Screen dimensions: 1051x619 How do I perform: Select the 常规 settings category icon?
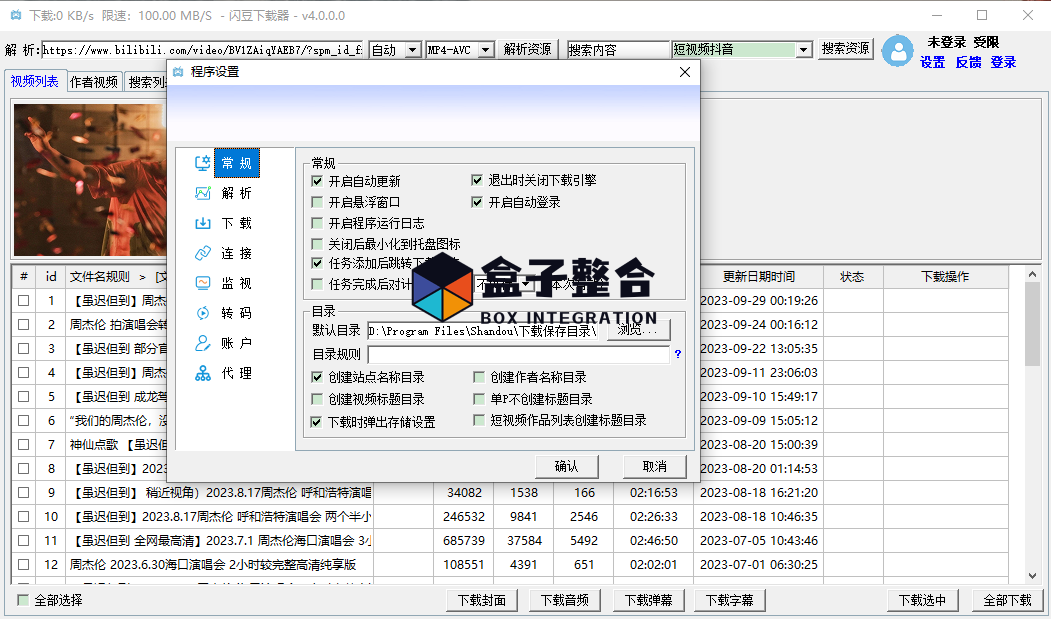click(202, 163)
